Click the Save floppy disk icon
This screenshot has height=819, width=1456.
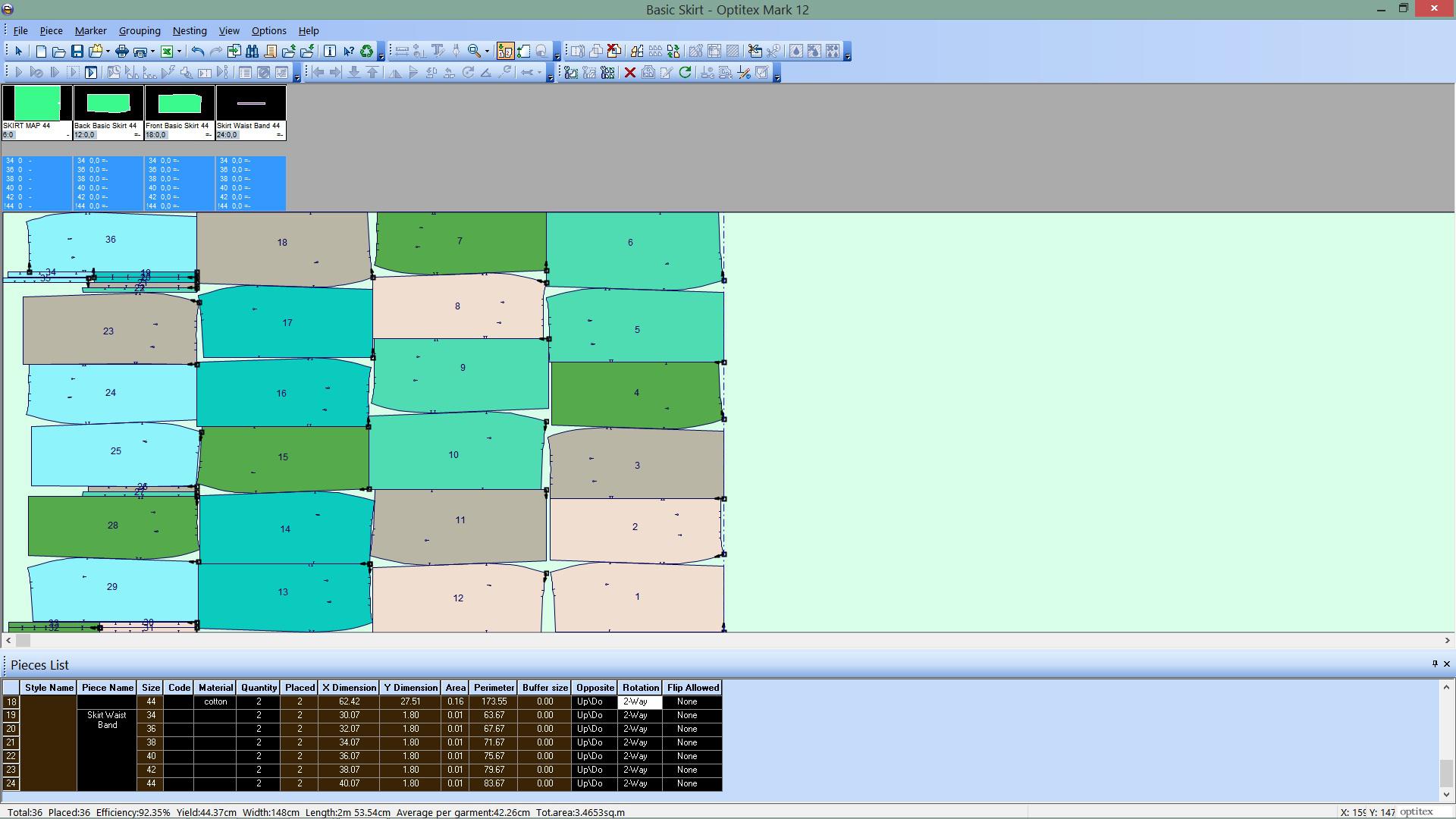click(77, 52)
